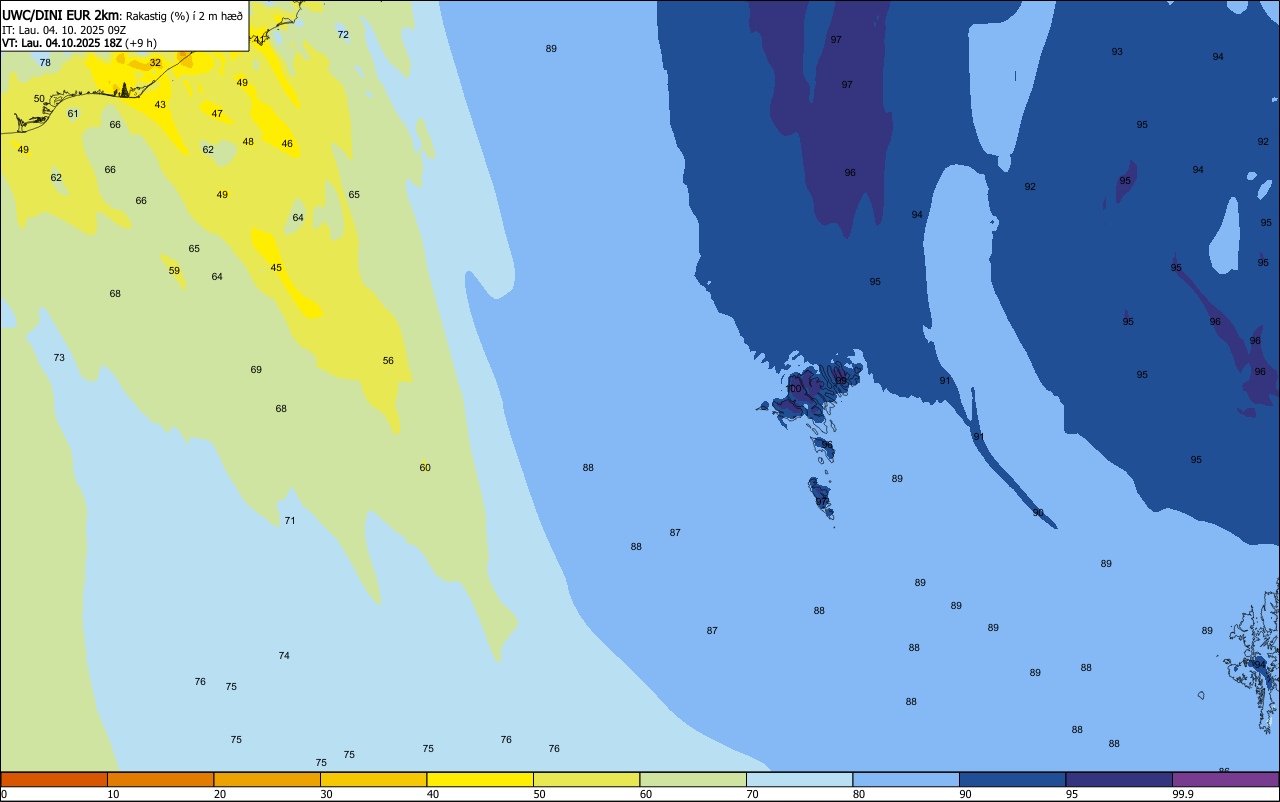Click the '93' humidity value at top right
Screen dimensions: 1280x802
[x=1117, y=51]
